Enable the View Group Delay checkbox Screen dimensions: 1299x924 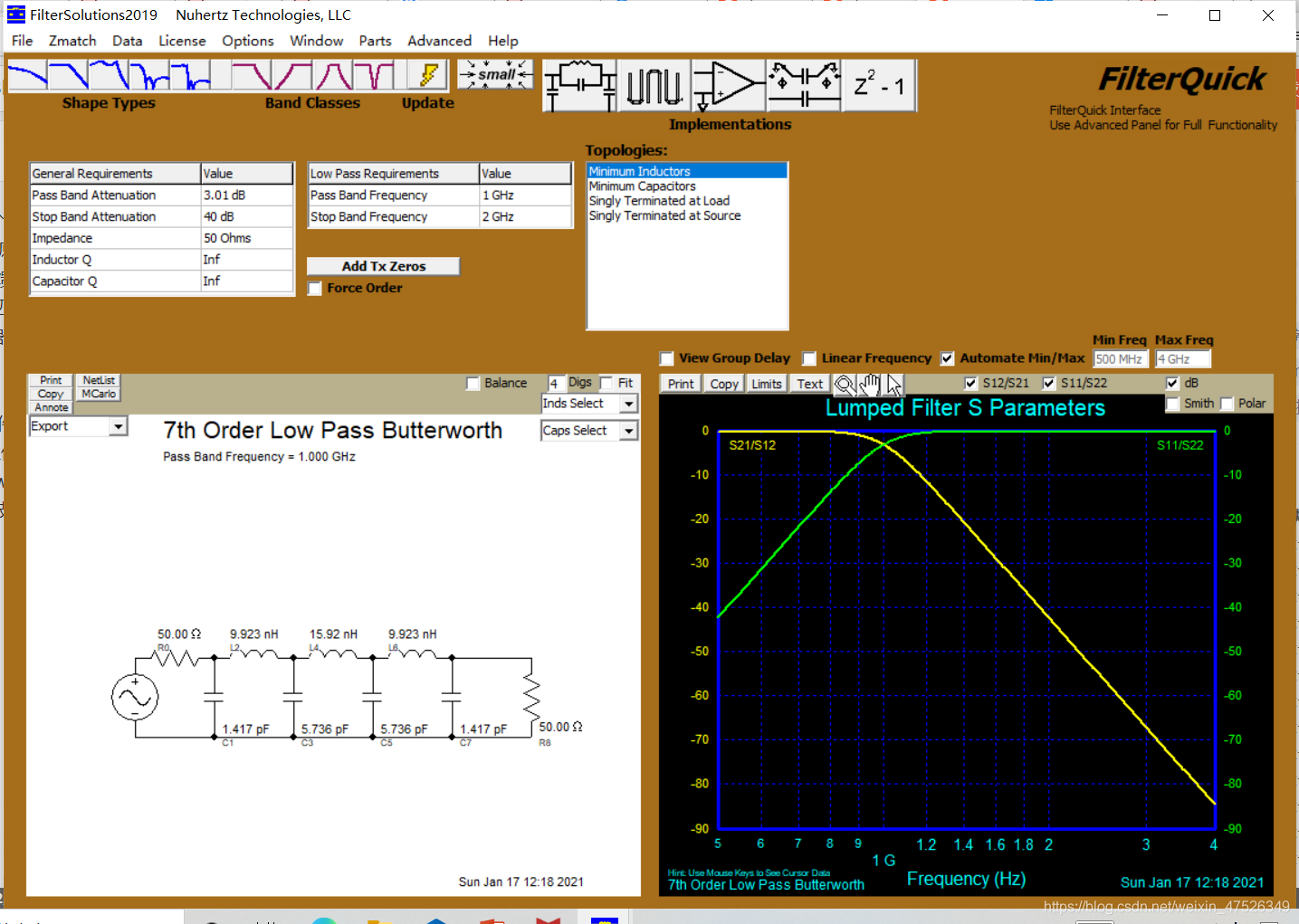(667, 358)
